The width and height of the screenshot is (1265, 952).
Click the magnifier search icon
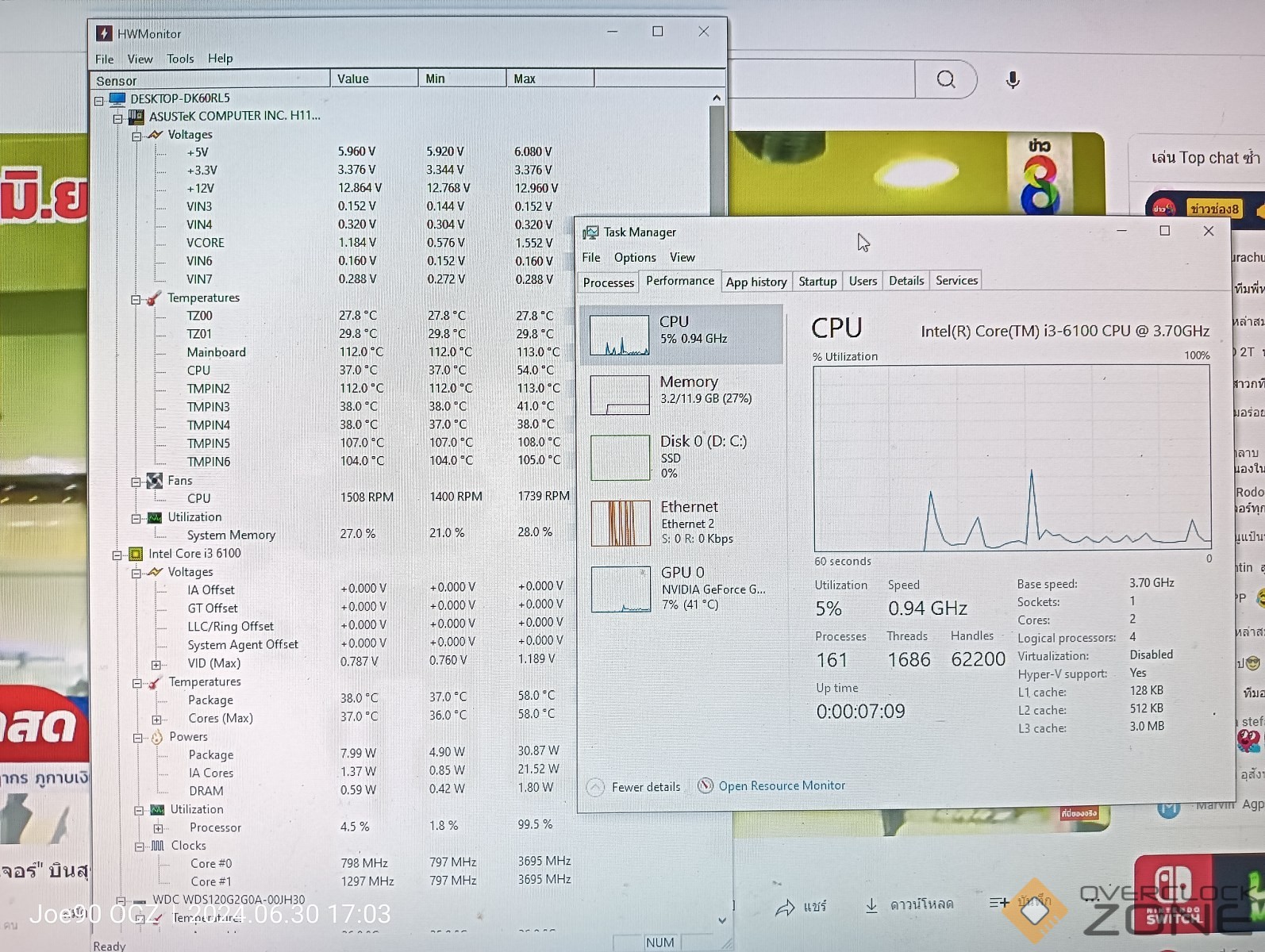(945, 79)
